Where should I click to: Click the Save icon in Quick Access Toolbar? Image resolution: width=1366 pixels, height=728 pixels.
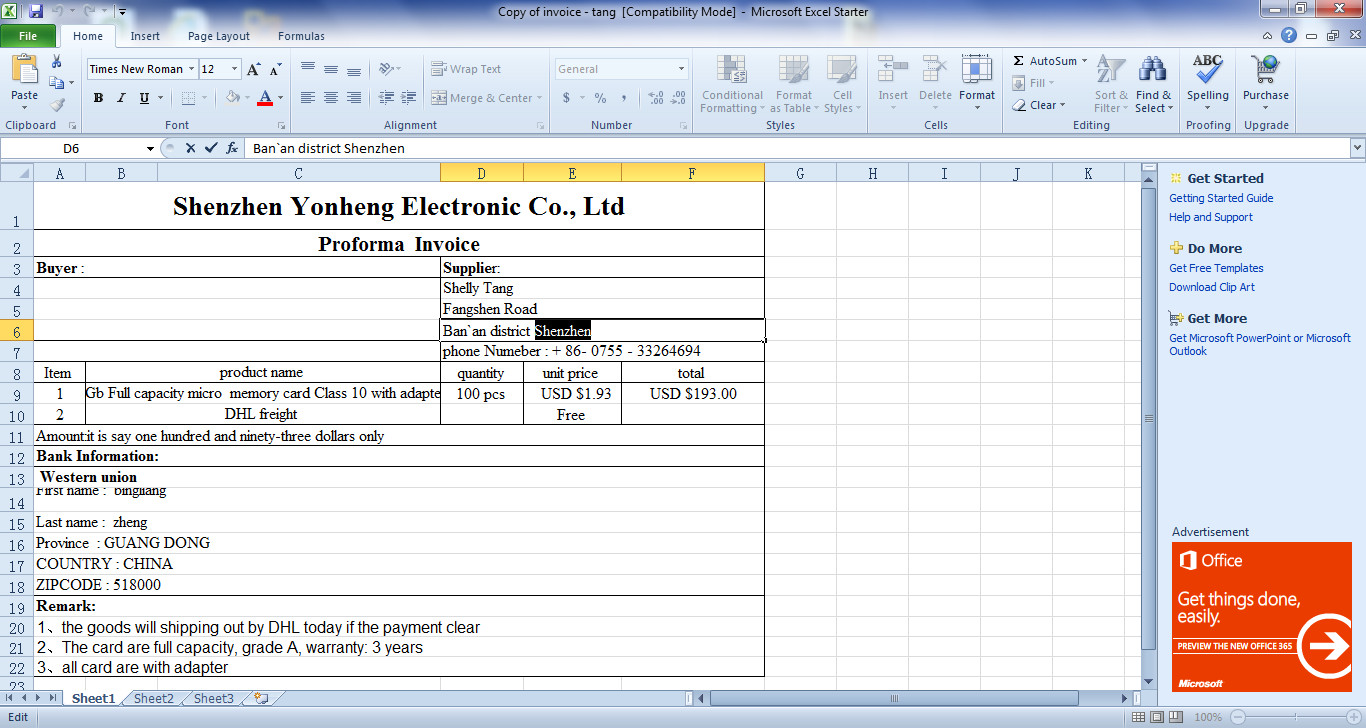point(36,12)
